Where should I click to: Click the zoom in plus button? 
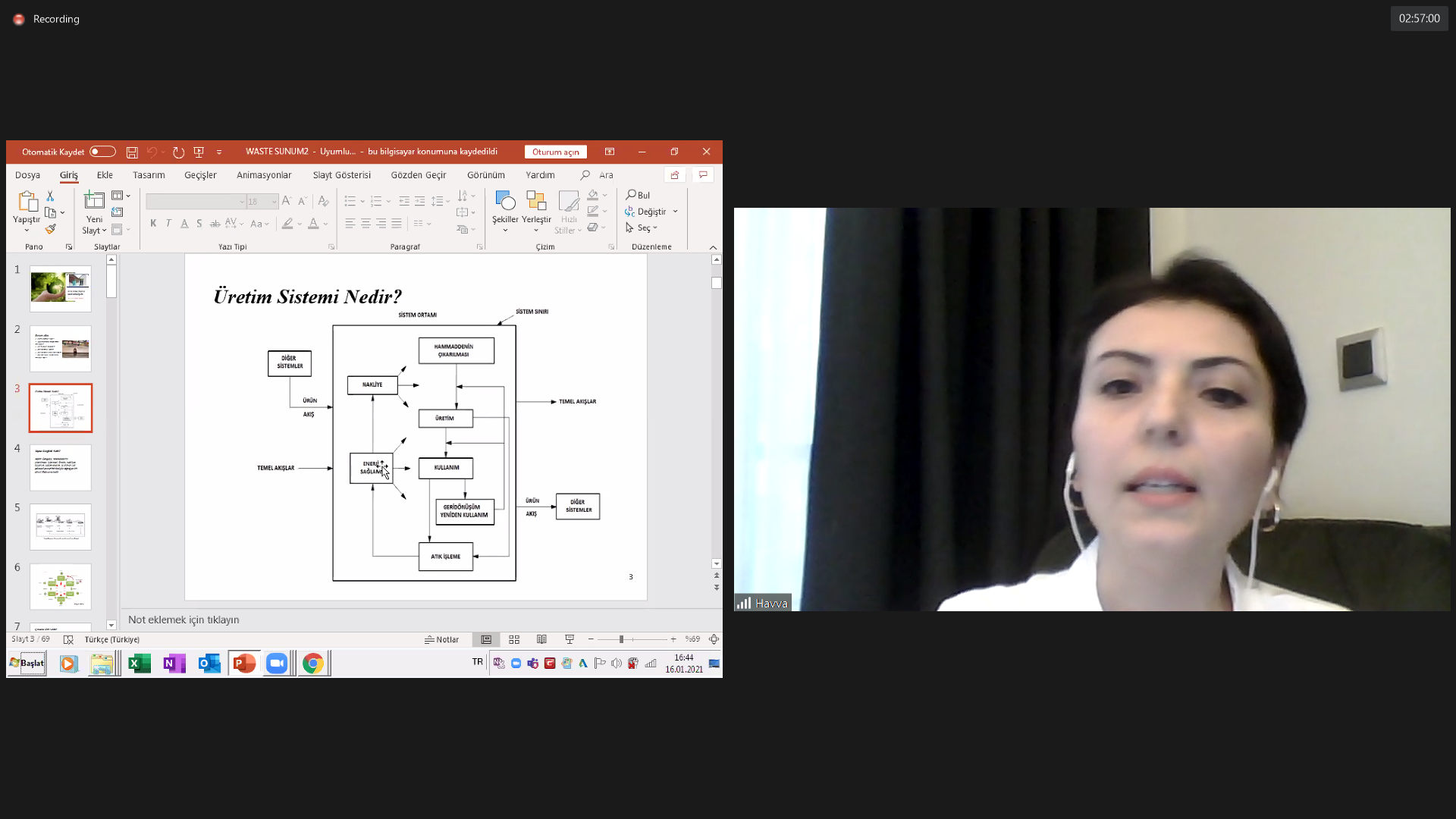[673, 639]
